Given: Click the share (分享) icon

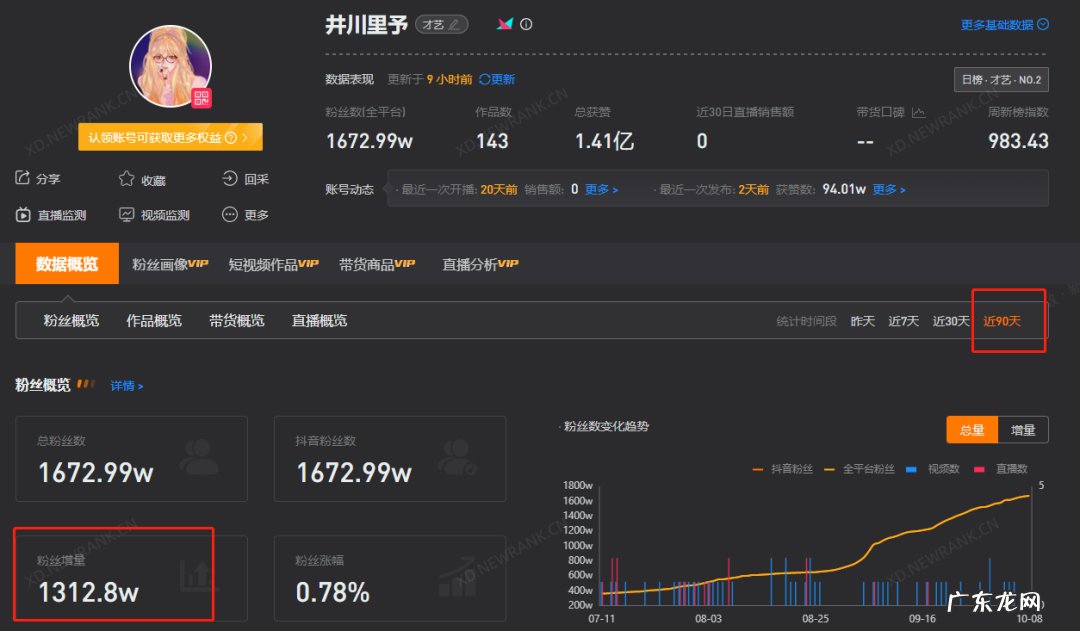Looking at the screenshot, I should pos(22,179).
